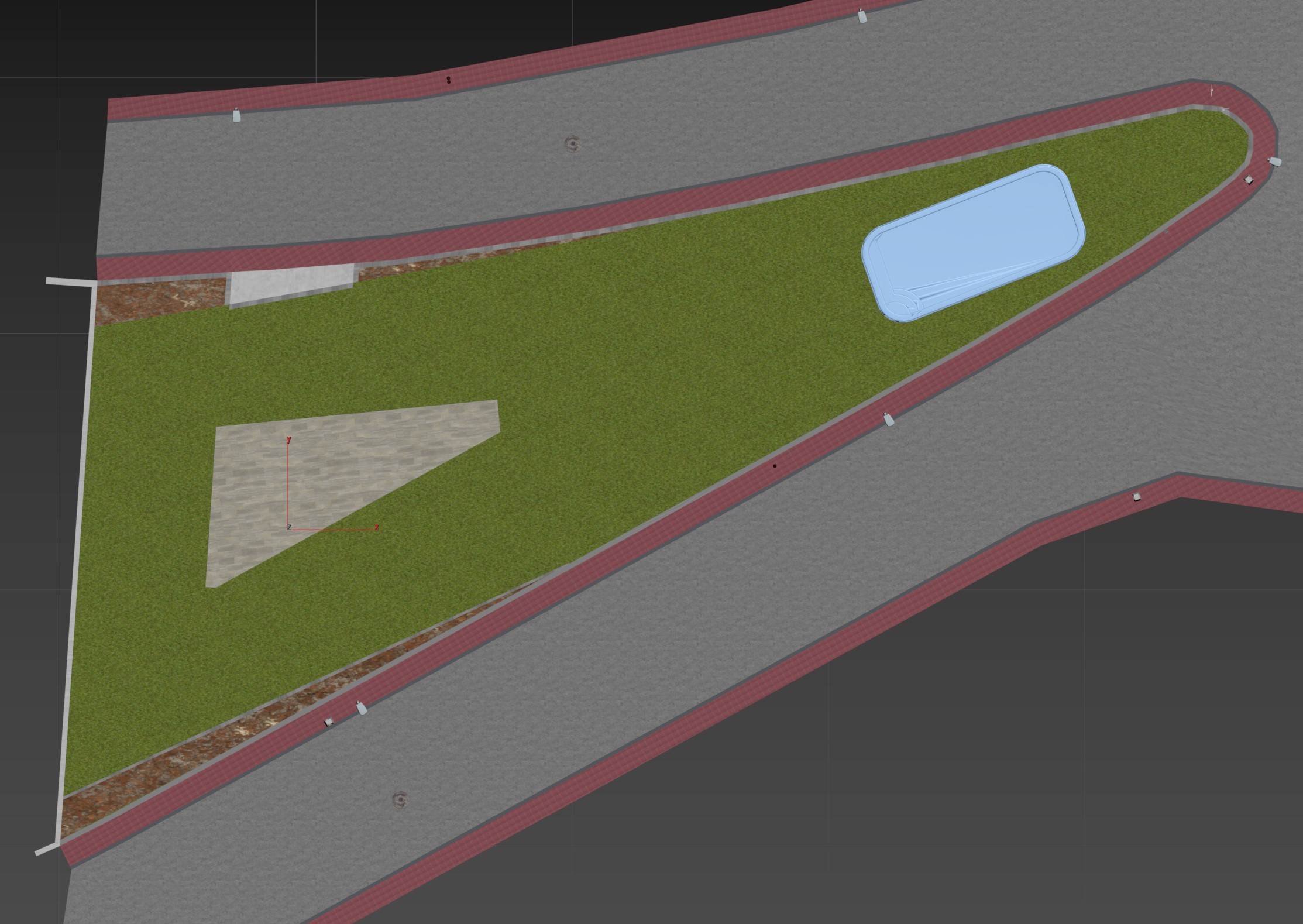Click the red X axis label

376,527
